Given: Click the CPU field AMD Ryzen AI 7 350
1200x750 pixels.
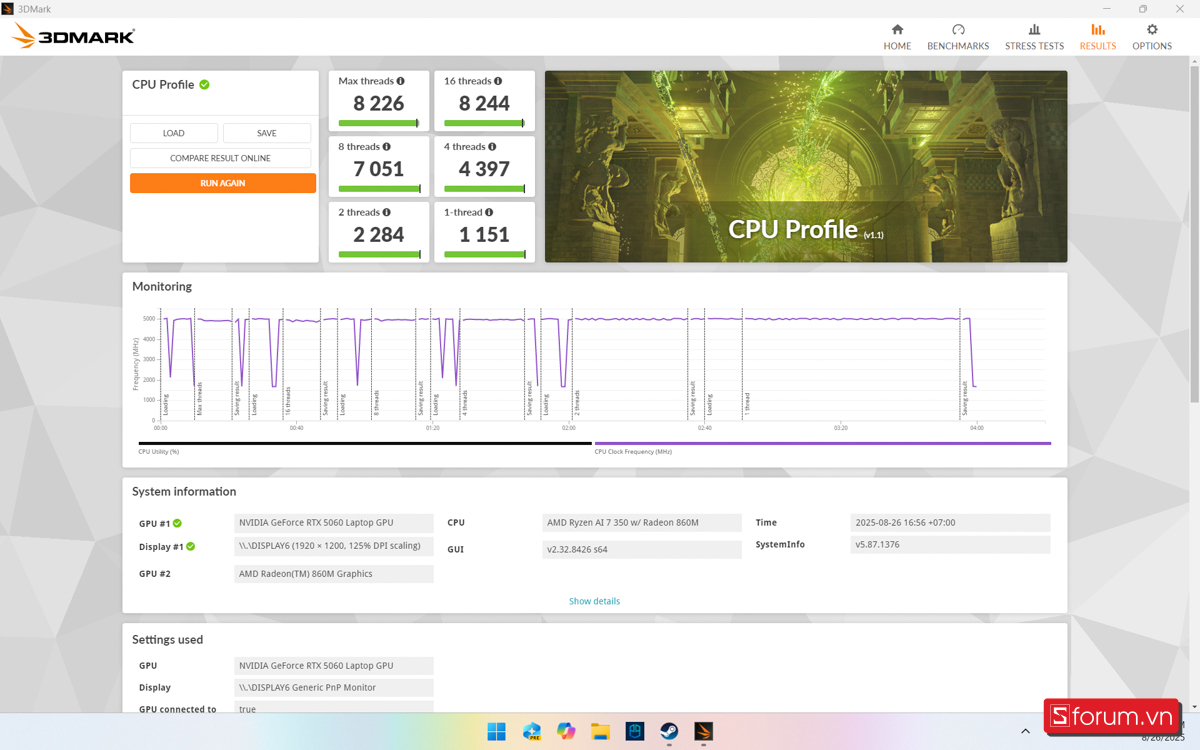Looking at the screenshot, I should click(x=642, y=523).
